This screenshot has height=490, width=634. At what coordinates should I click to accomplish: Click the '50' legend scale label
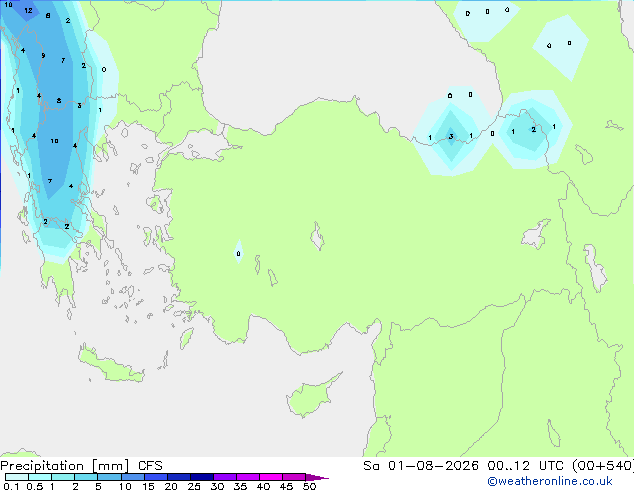click(x=309, y=486)
